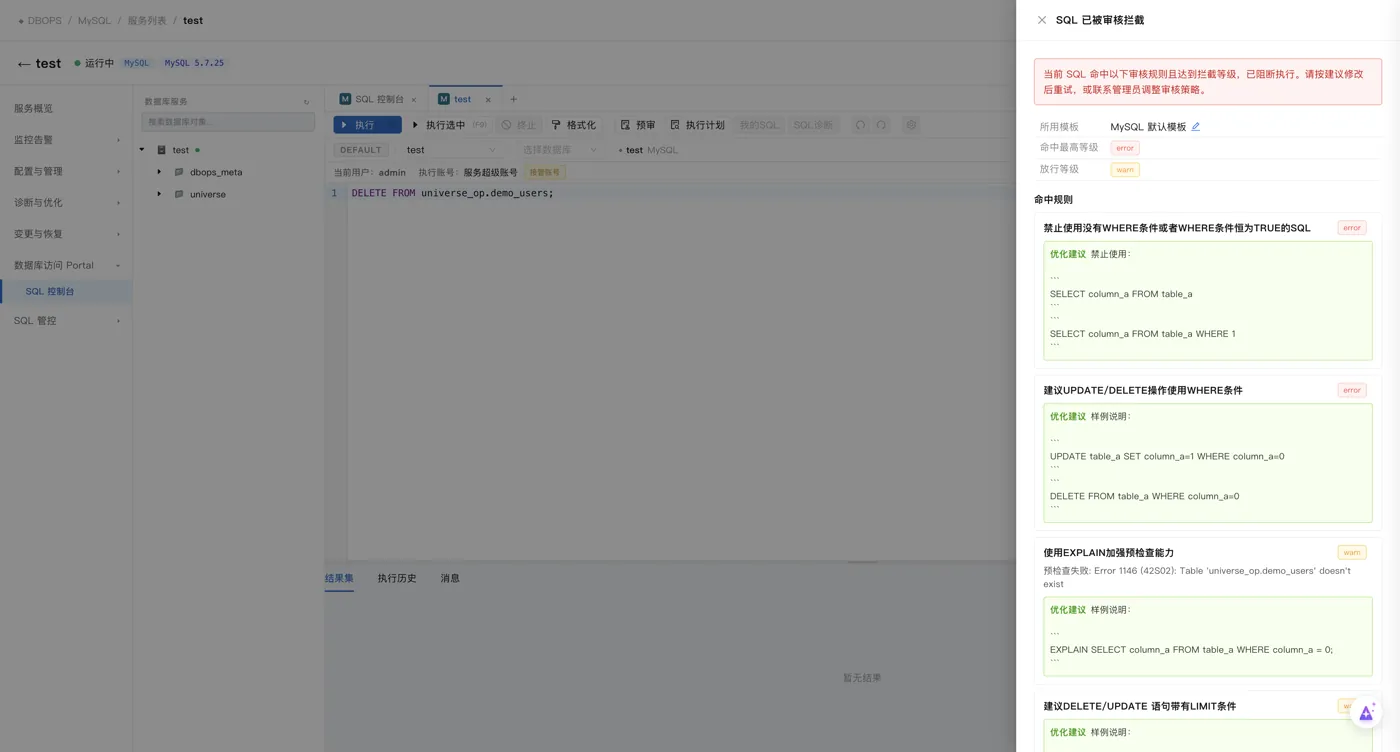Image resolution: width=1400 pixels, height=752 pixels.
Task: Expand the 配置与管理 sidebar menu
Action: click(x=66, y=171)
